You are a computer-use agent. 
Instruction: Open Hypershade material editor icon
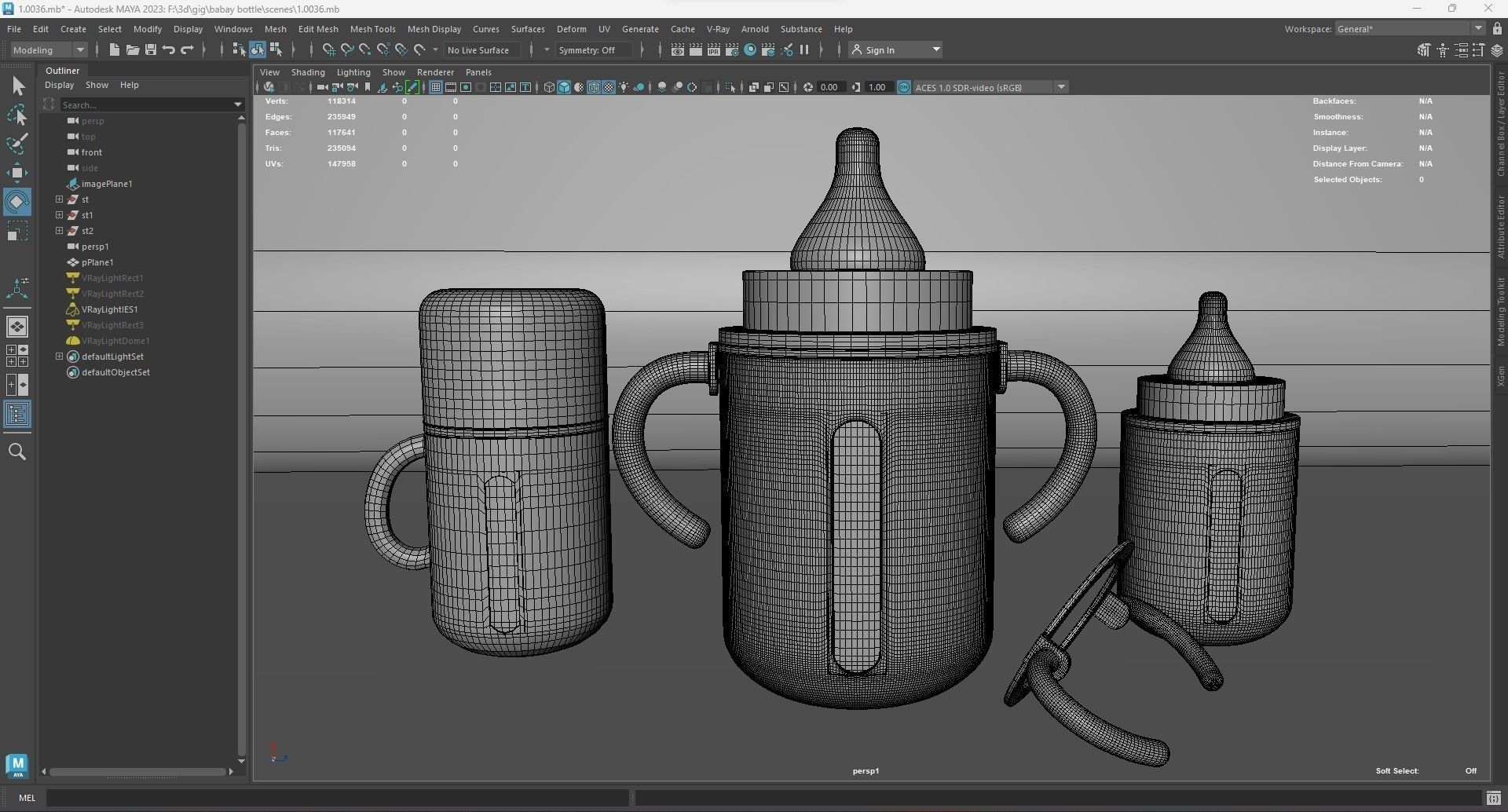pyautogui.click(x=750, y=49)
